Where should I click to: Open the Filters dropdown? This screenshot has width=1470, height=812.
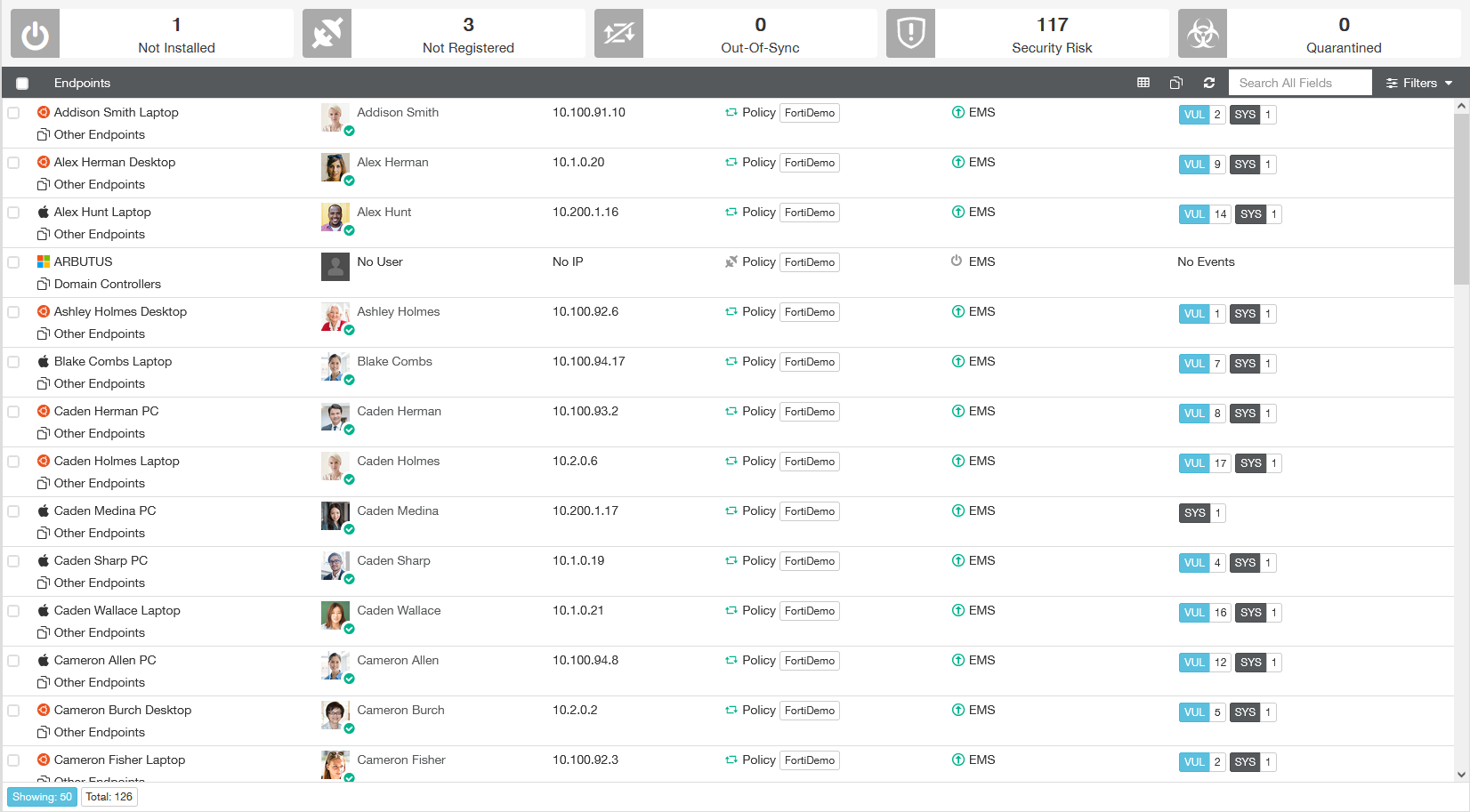tap(1418, 83)
